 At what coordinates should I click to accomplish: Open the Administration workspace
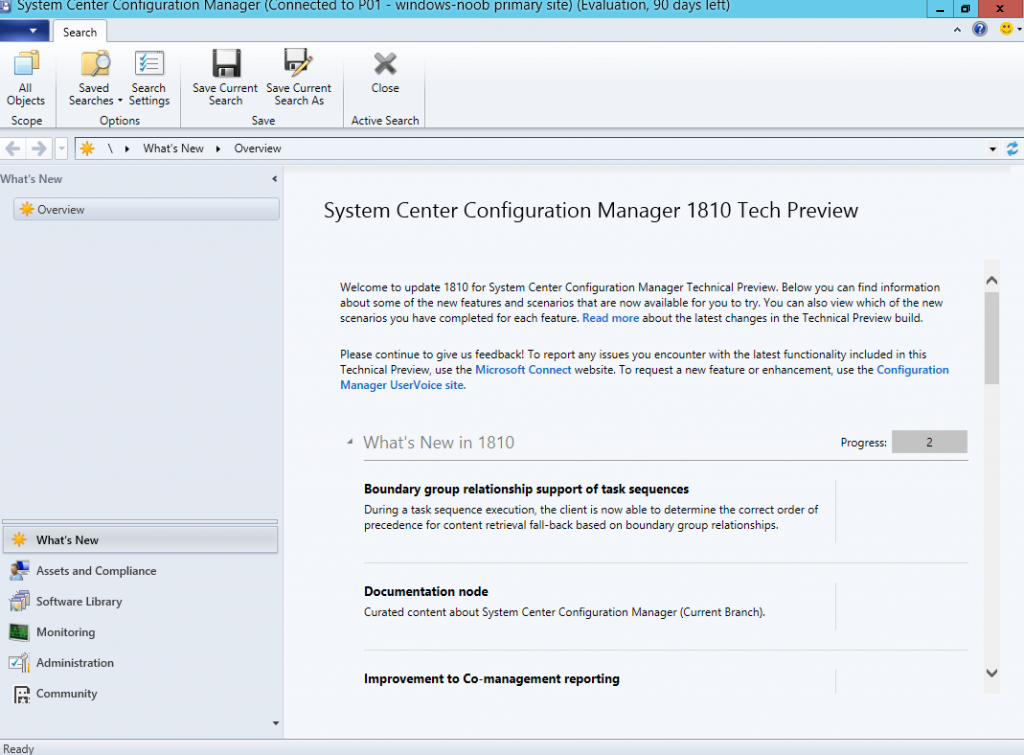140,663
